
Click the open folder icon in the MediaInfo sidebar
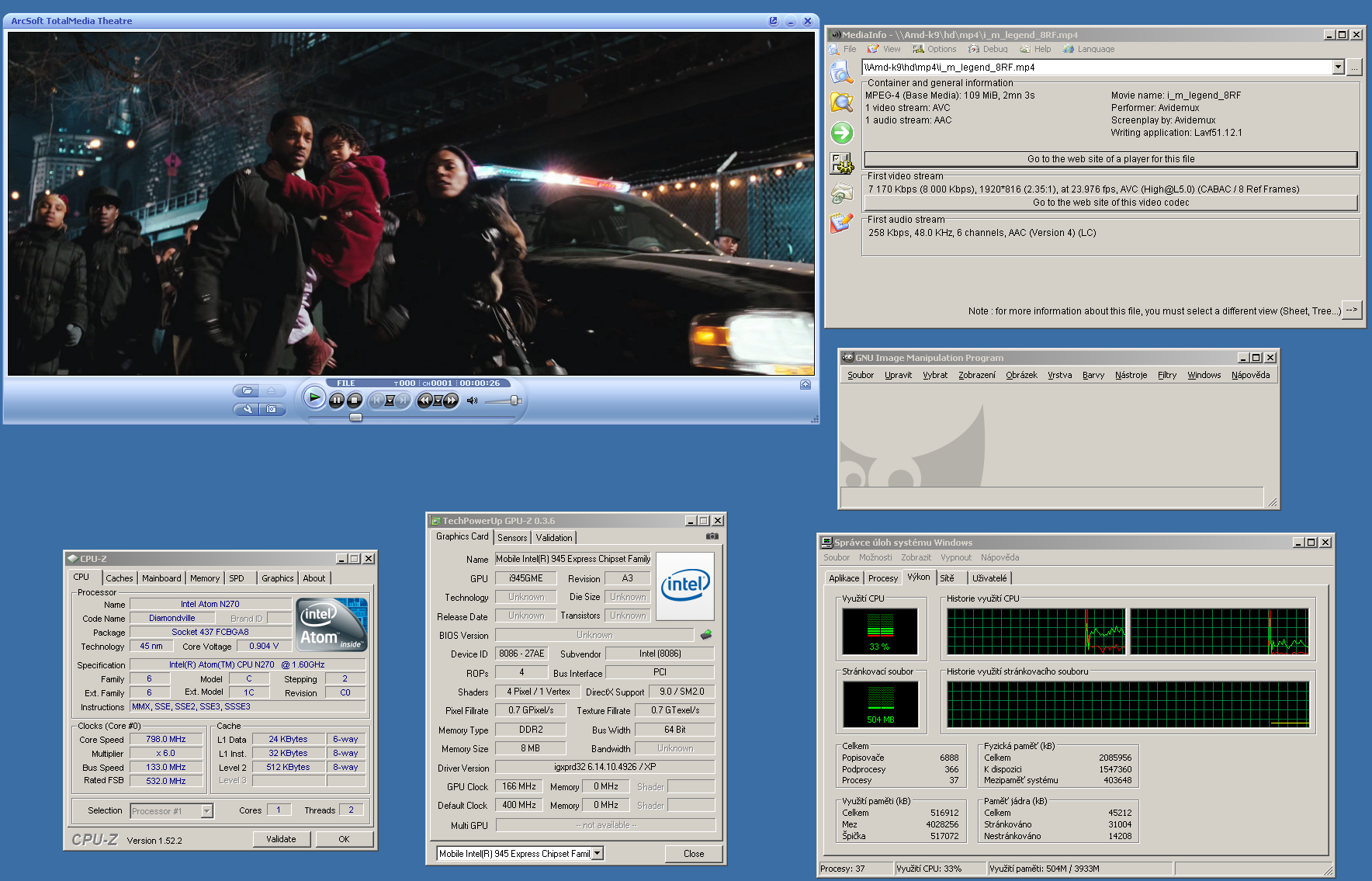[x=842, y=102]
